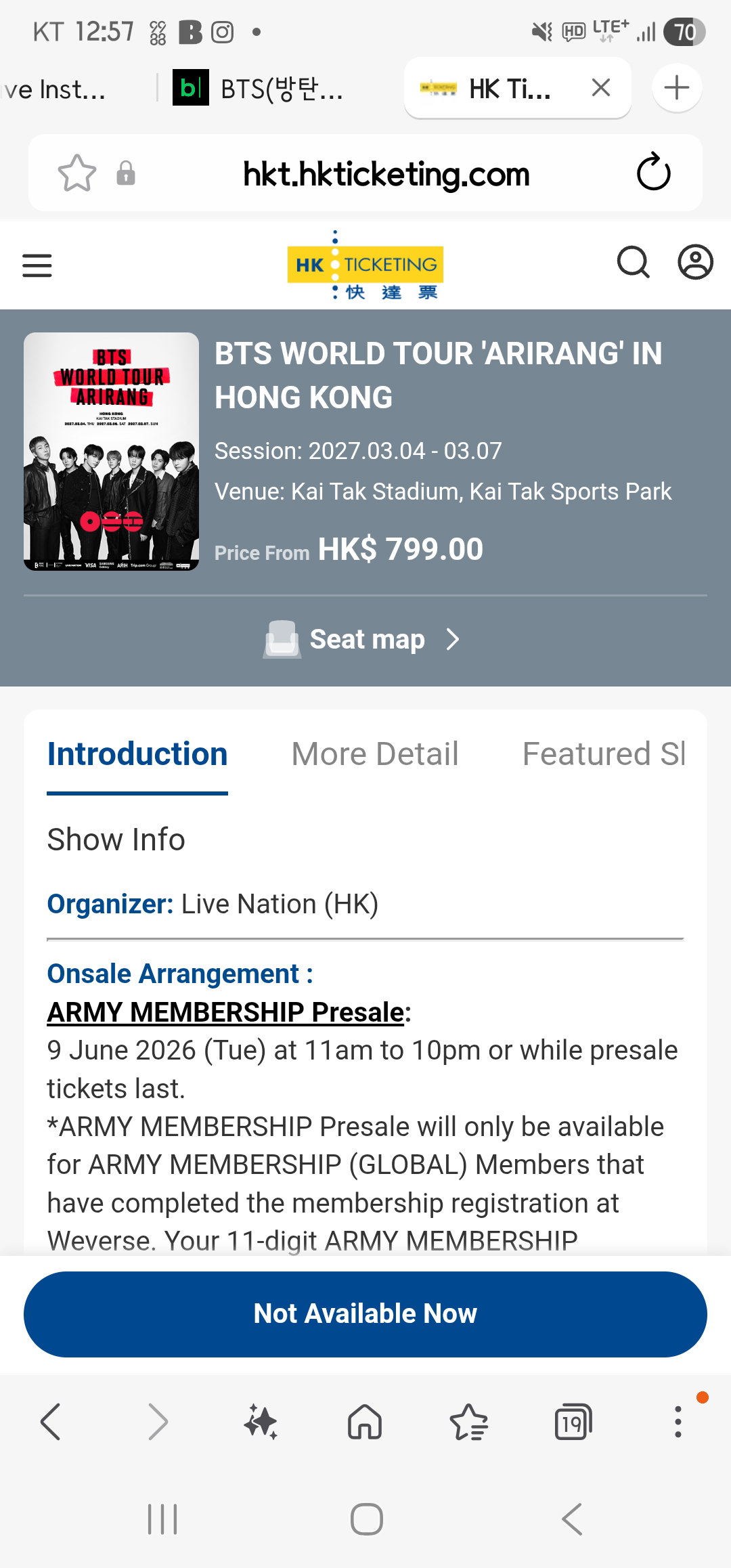This screenshot has height=1568, width=731.
Task: Open the bookmarks list icon
Action: pyautogui.click(x=469, y=1422)
